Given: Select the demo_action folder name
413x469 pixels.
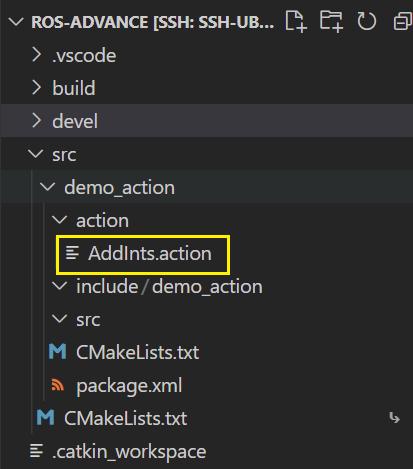Looking at the screenshot, I should 119,187.
